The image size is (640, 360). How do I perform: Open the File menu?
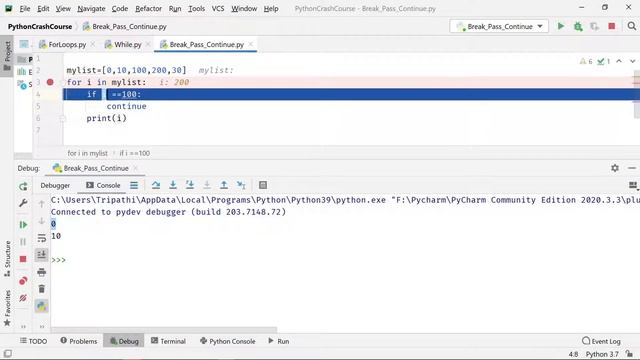[x=24, y=9]
